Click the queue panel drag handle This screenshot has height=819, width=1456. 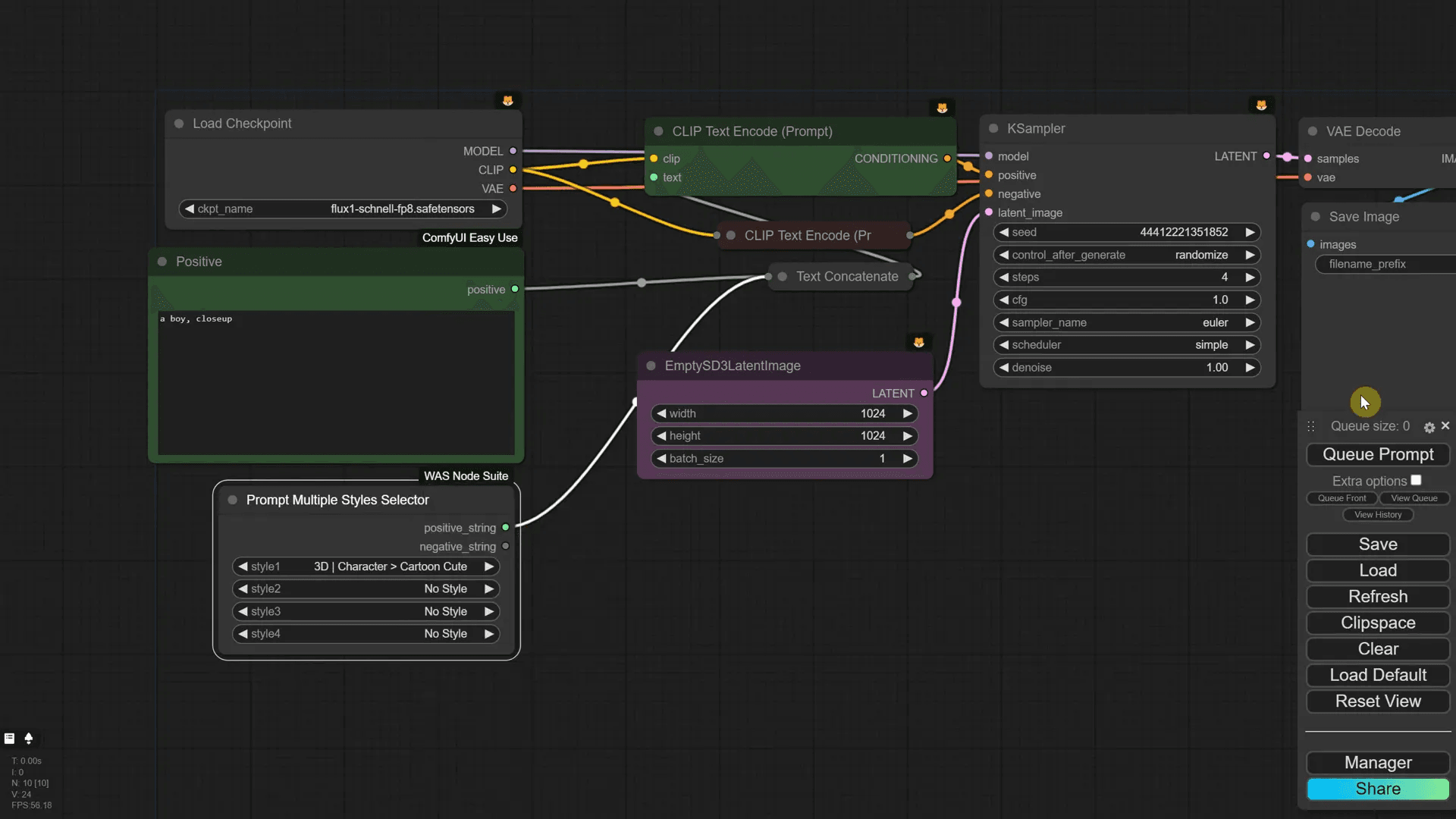pos(1311,426)
